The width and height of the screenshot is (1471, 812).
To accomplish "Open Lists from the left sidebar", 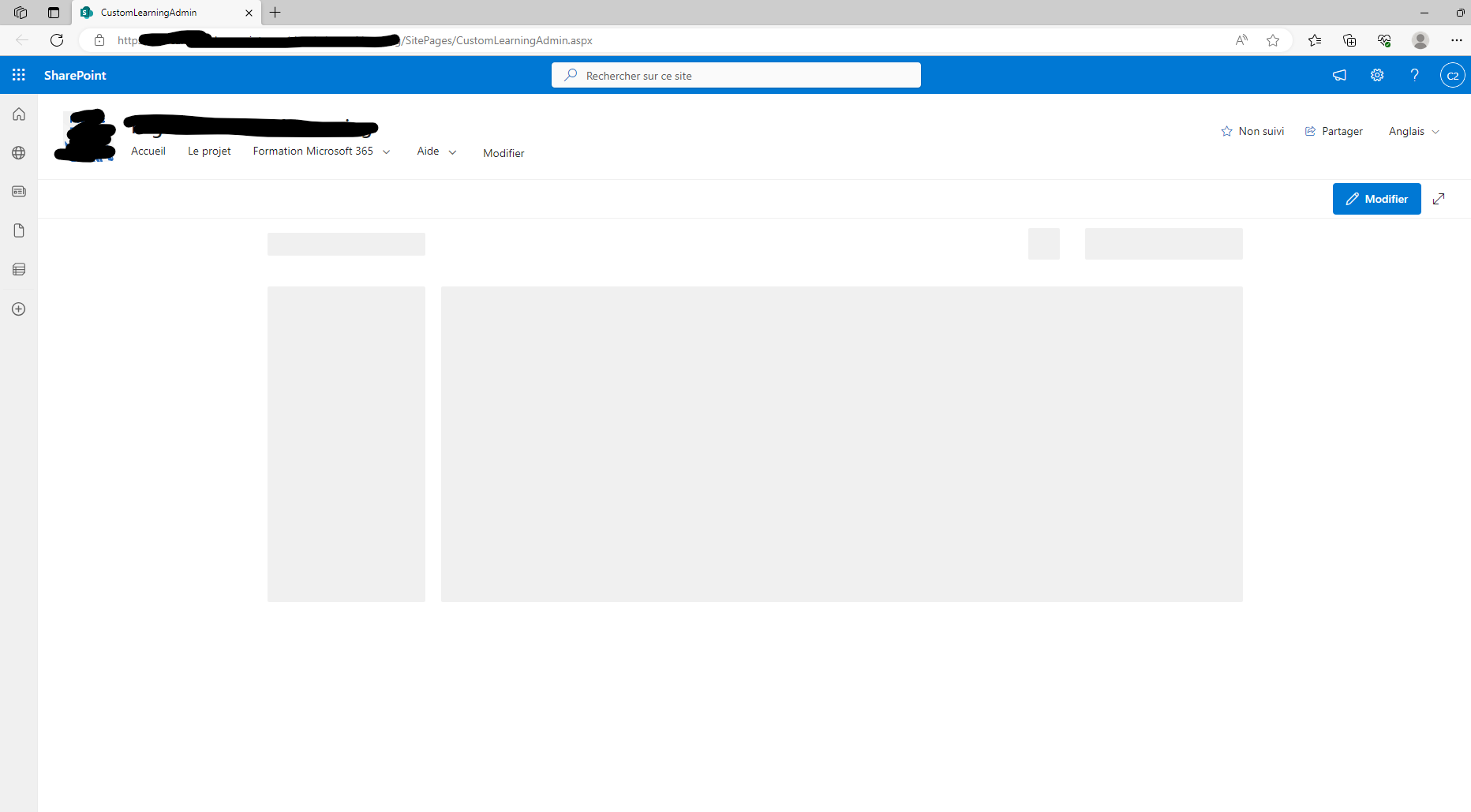I will [x=18, y=269].
